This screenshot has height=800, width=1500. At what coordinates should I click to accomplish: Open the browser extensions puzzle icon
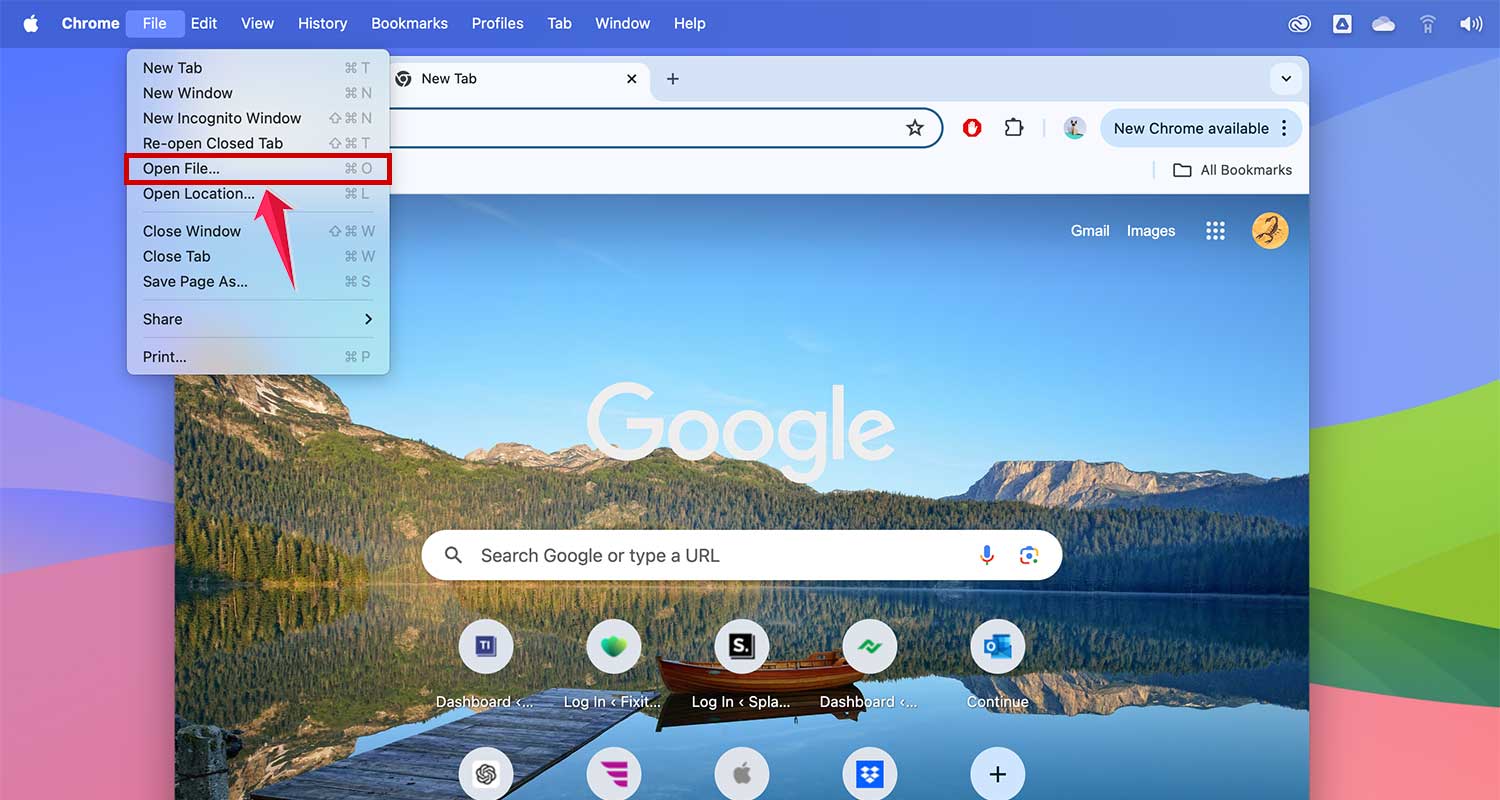(1014, 127)
